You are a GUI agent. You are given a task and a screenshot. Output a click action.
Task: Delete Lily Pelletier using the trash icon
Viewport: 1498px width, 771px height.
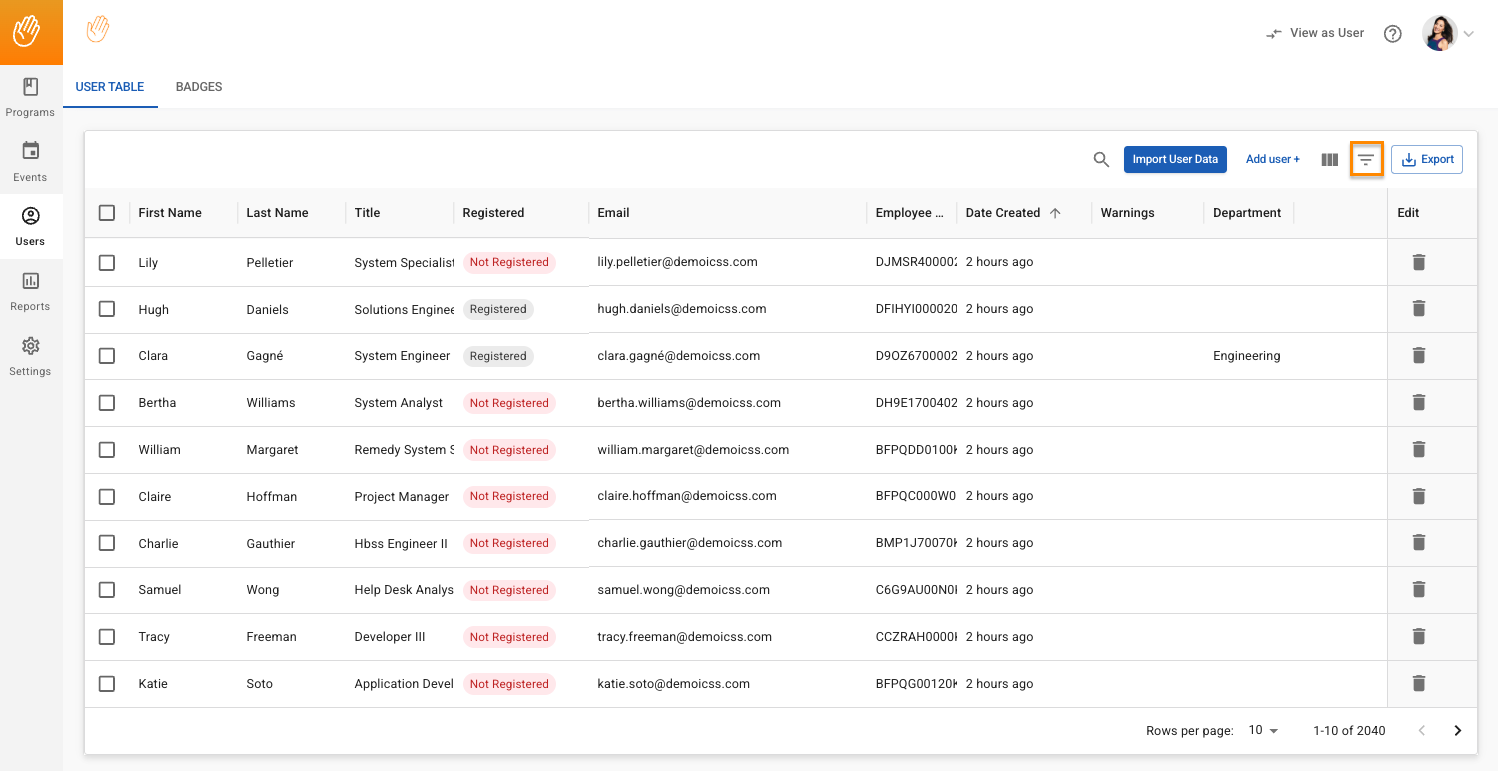1419,262
